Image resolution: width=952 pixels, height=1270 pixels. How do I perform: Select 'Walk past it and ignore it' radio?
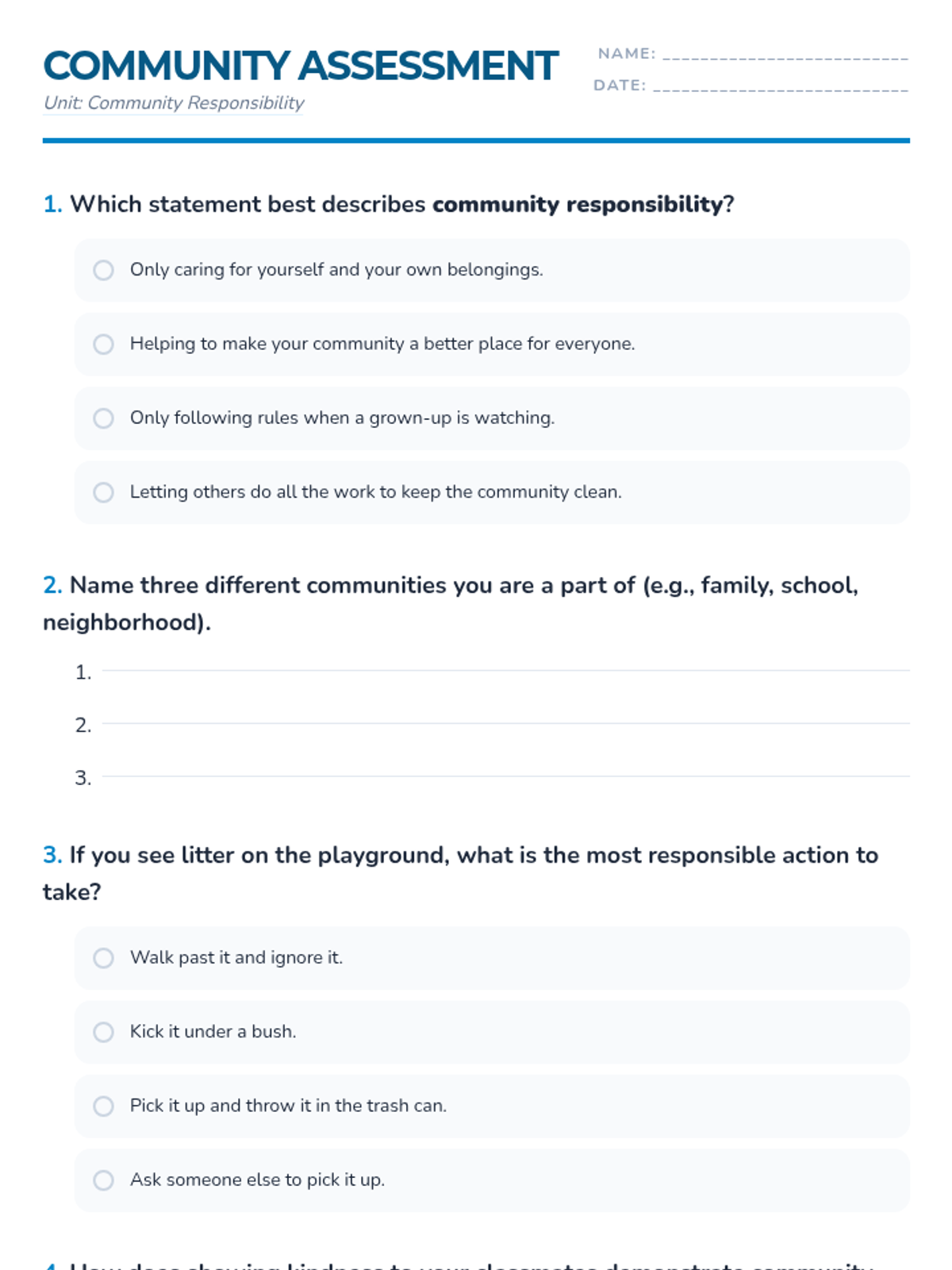(x=104, y=958)
